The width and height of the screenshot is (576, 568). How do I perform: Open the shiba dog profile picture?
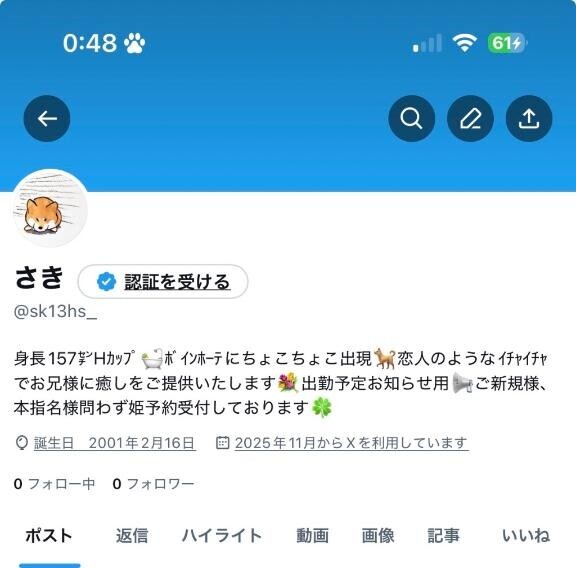pyautogui.click(x=50, y=208)
